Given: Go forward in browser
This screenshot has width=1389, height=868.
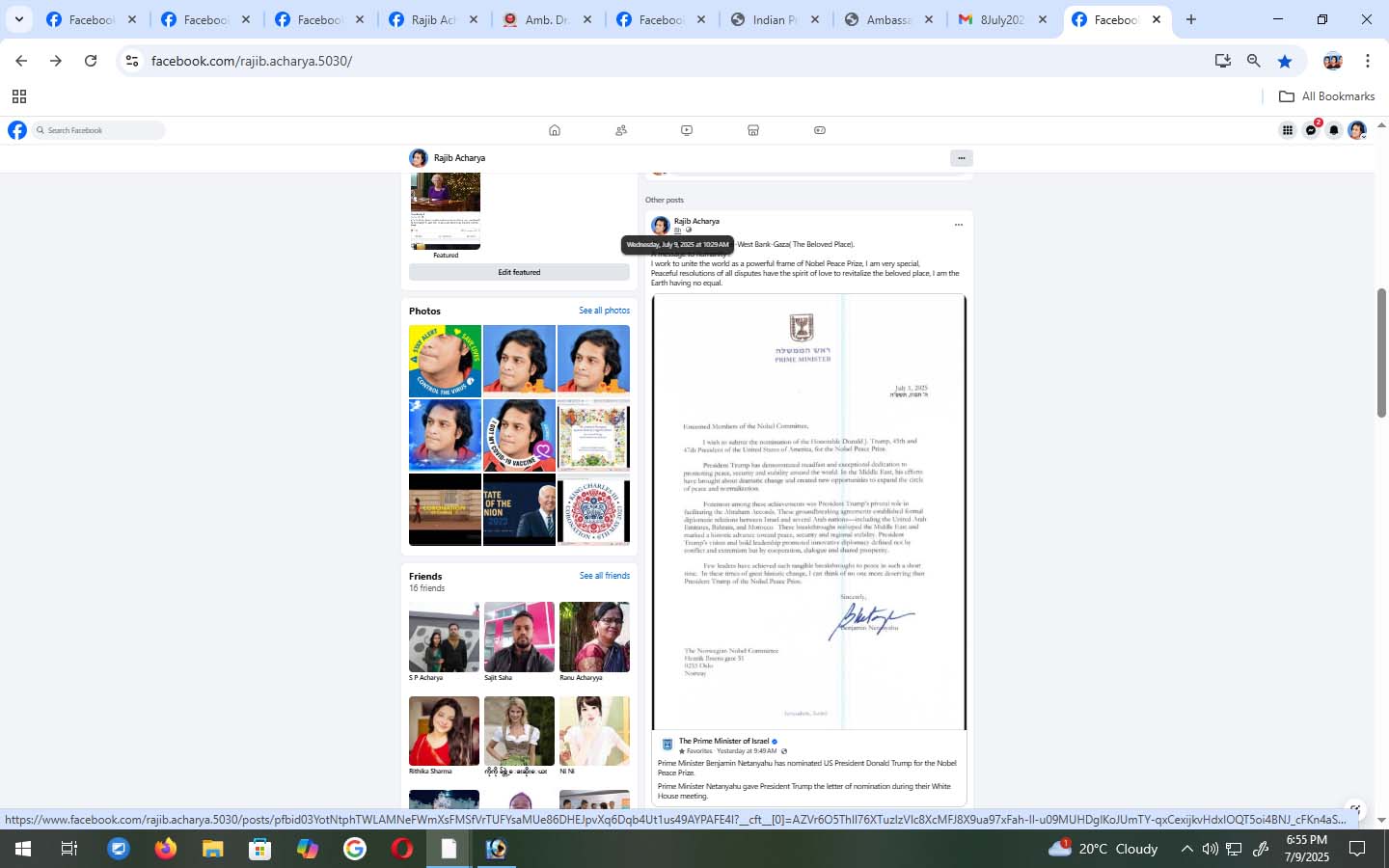Looking at the screenshot, I should click(x=56, y=61).
